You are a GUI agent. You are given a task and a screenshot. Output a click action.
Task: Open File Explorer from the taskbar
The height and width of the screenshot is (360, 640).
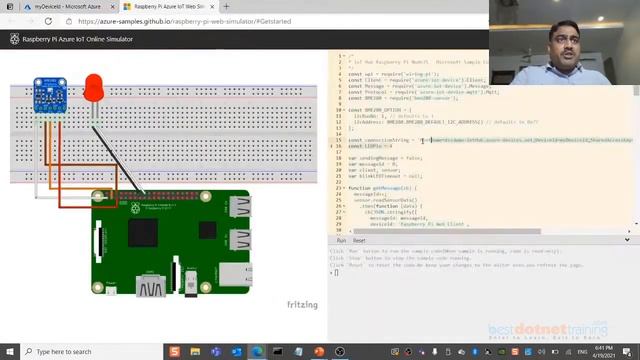pyautogui.click(x=195, y=351)
